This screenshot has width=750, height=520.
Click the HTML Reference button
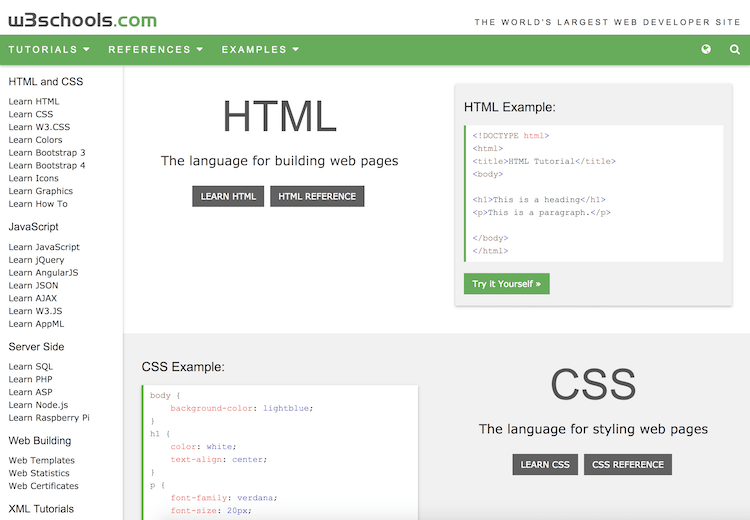317,196
